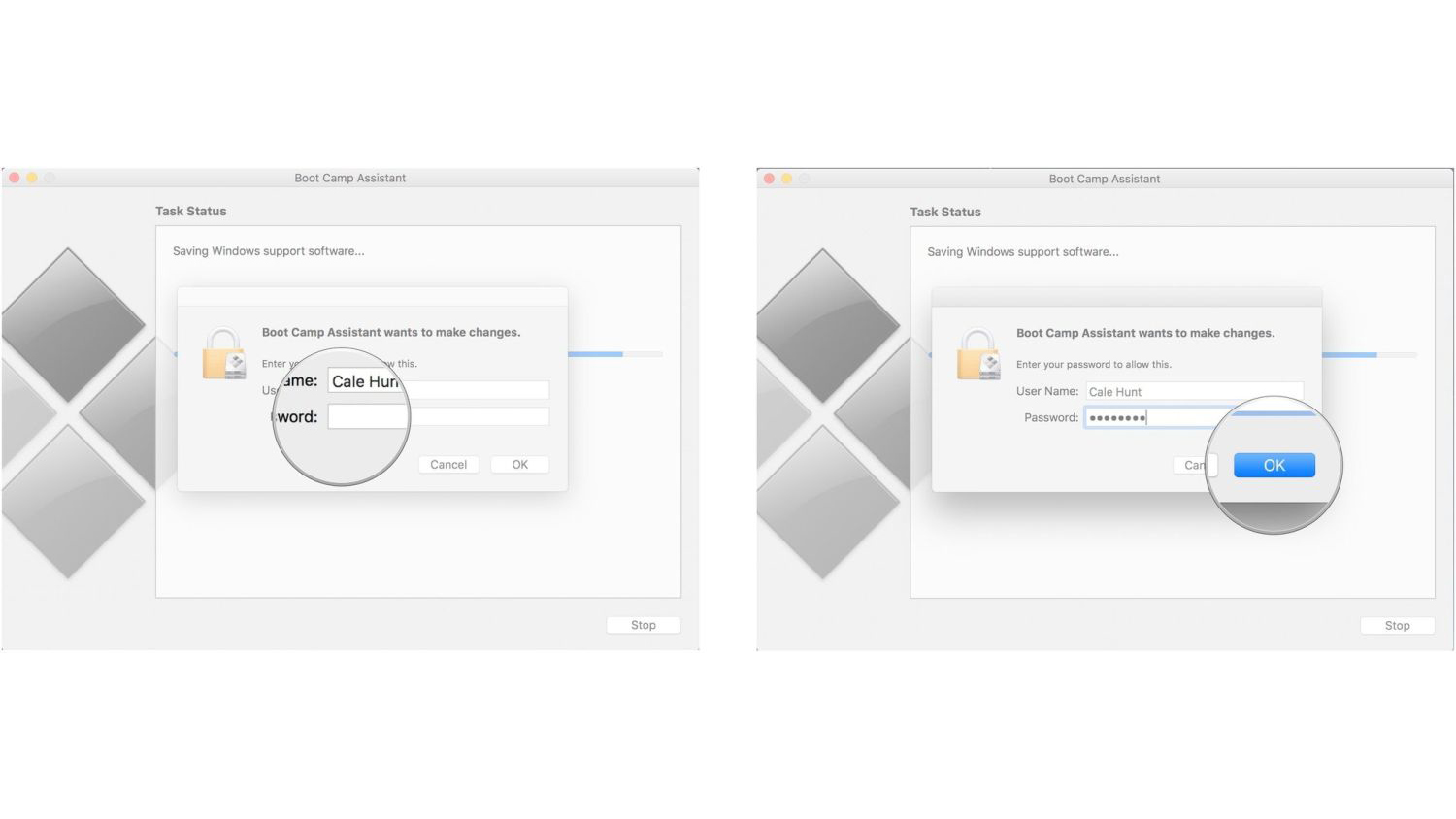Click the User Name field showing Cale Hunt
1456x819 pixels.
coord(364,381)
